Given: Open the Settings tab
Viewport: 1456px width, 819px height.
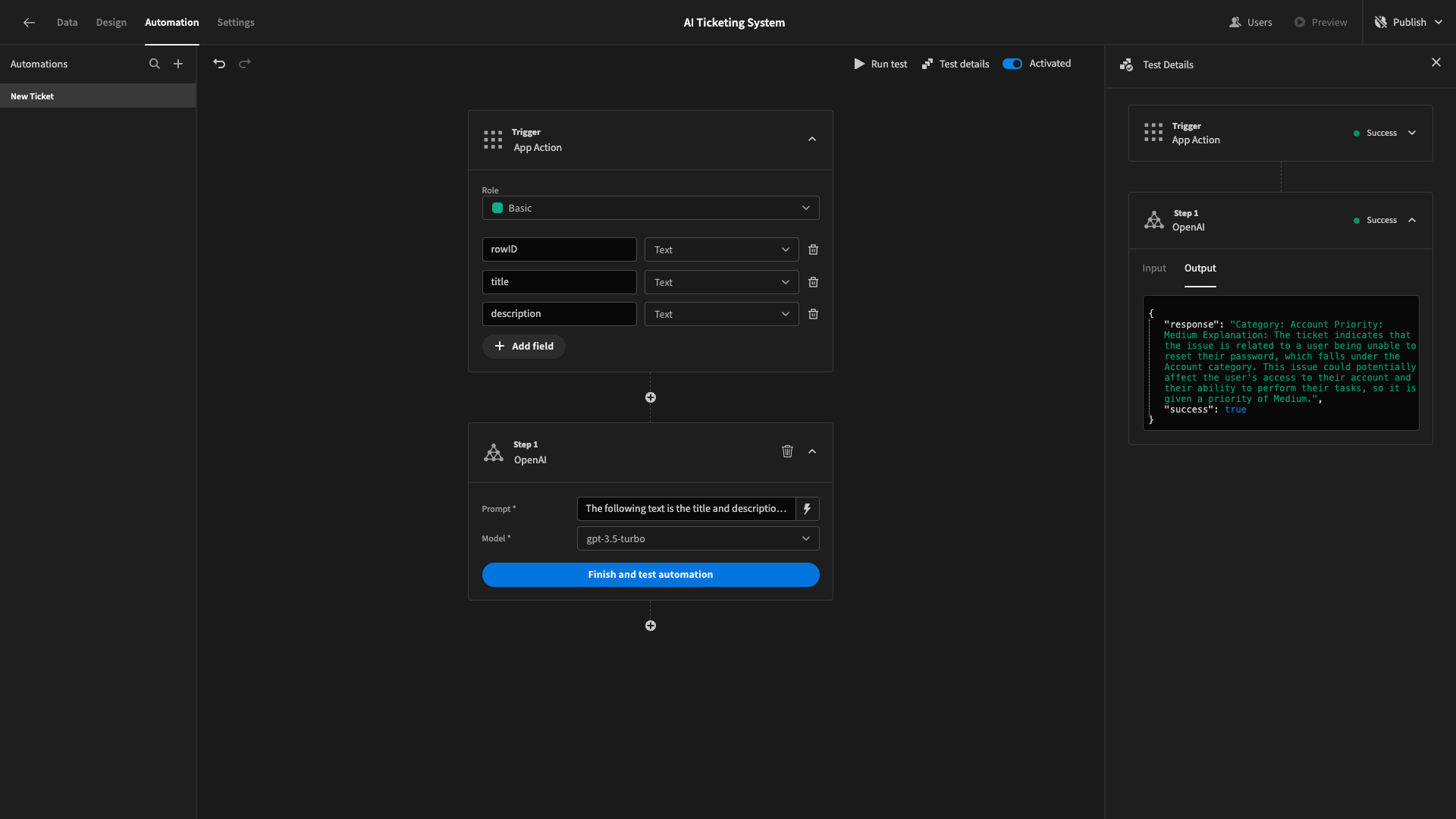Looking at the screenshot, I should point(236,23).
